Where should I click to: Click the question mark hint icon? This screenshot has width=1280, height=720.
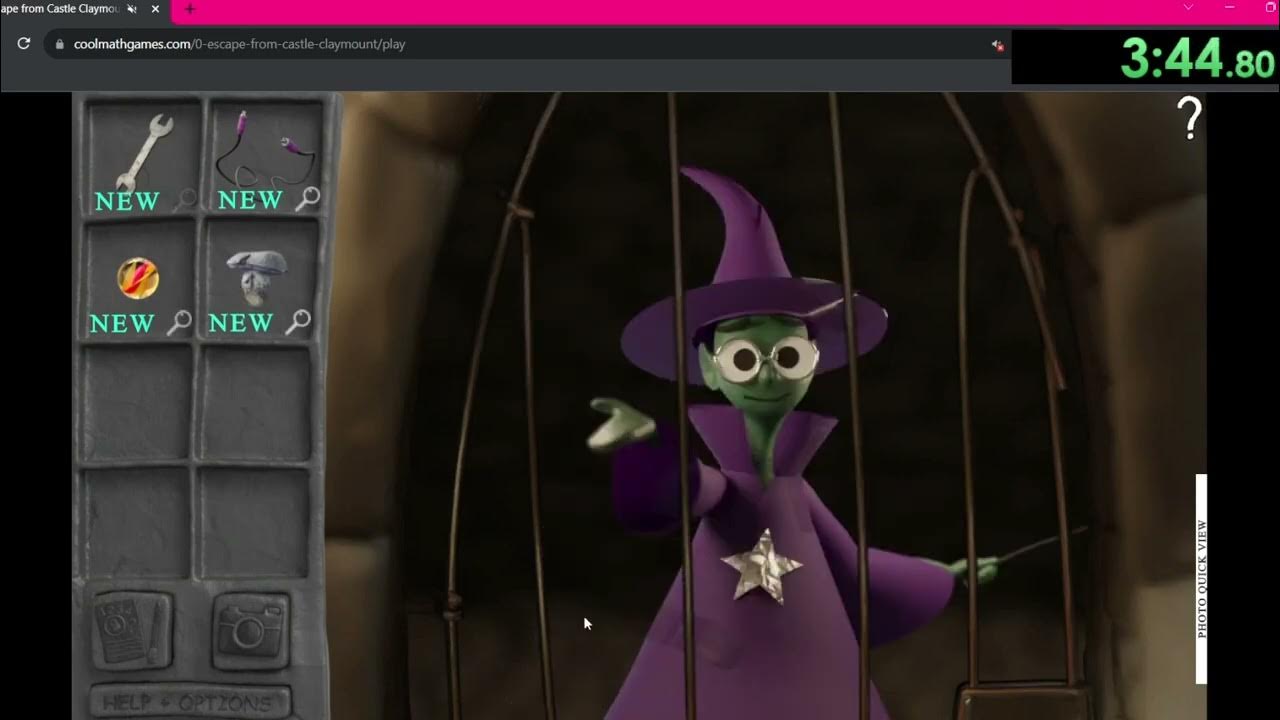pos(1189,119)
